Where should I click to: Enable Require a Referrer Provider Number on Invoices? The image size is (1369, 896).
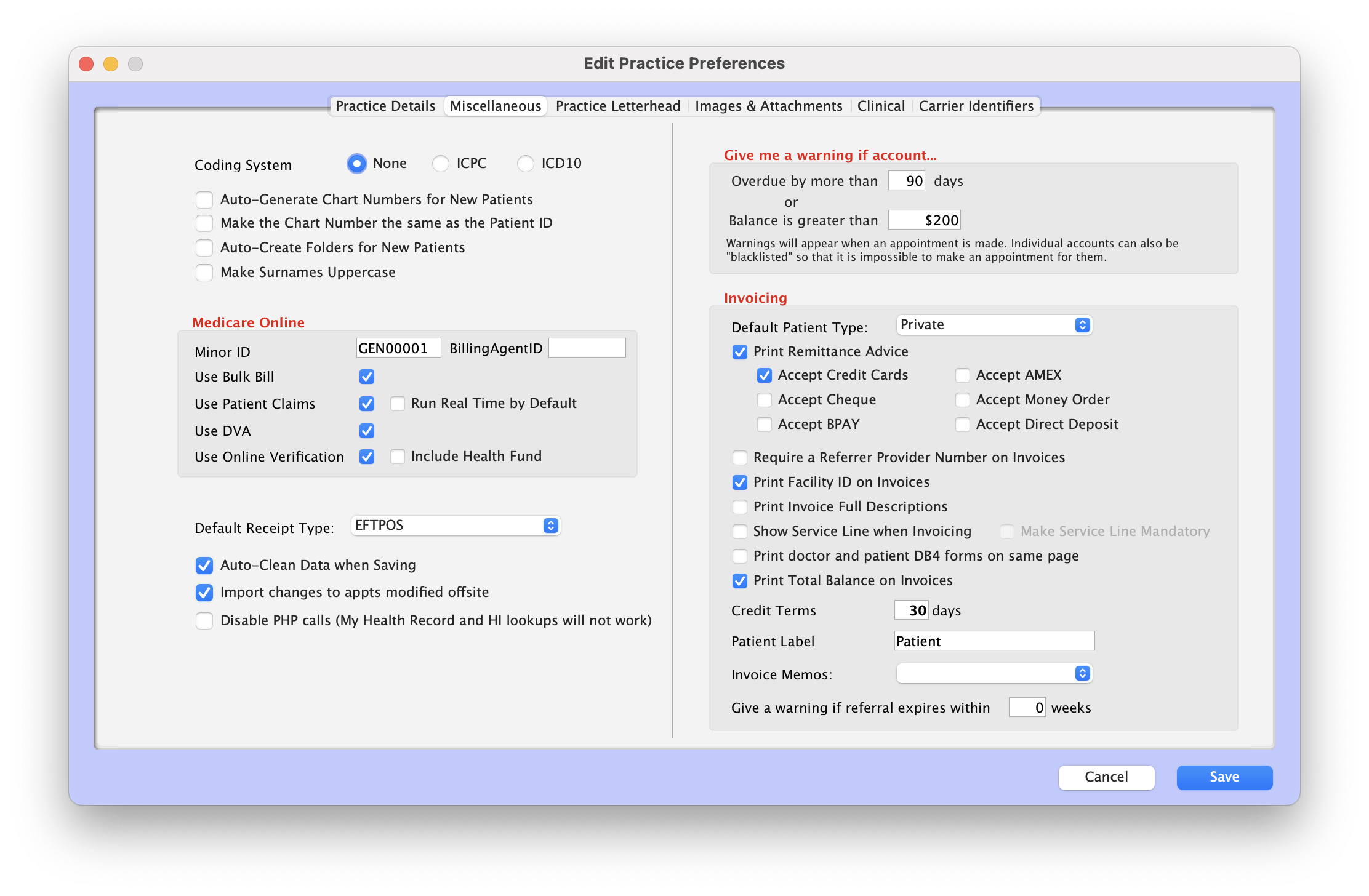740,458
